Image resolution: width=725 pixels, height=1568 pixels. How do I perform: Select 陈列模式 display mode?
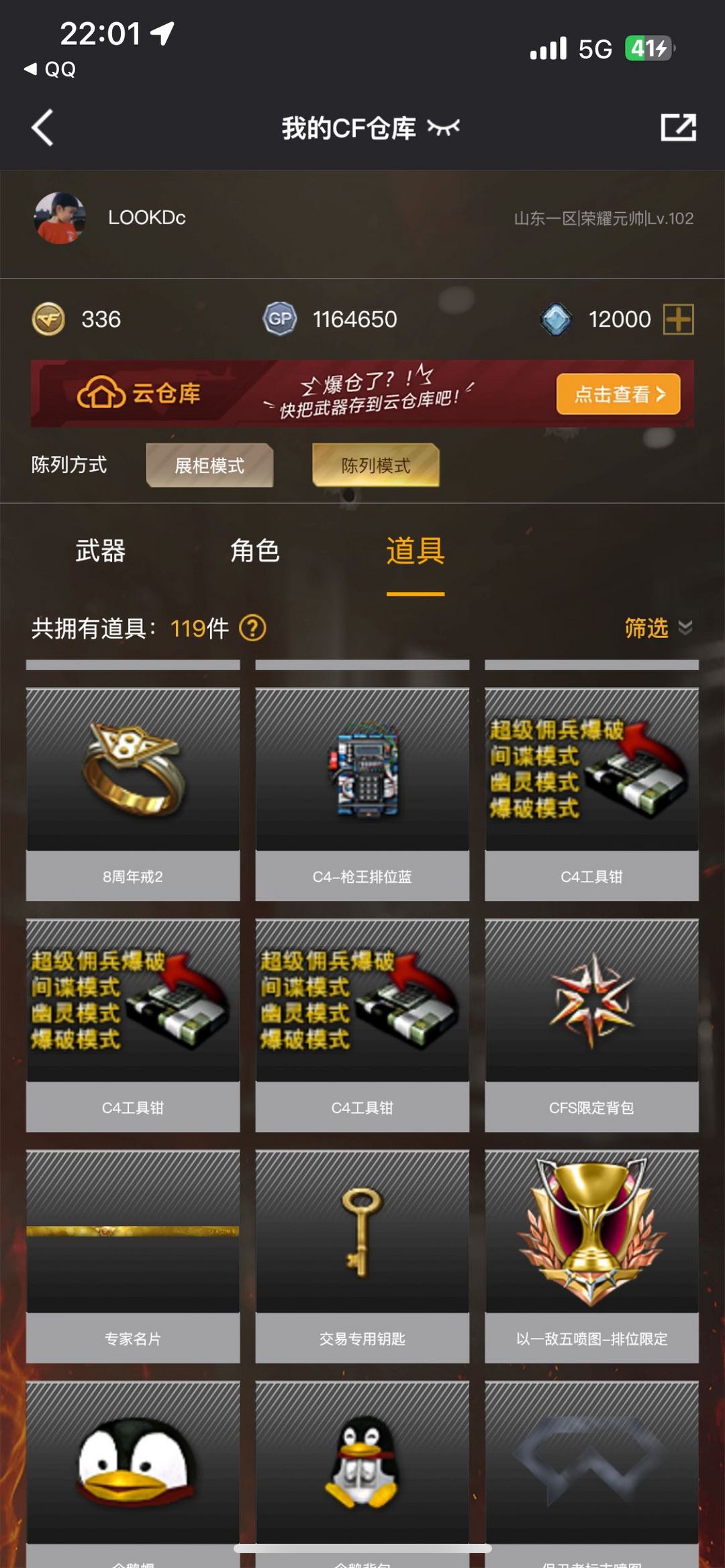tap(375, 465)
